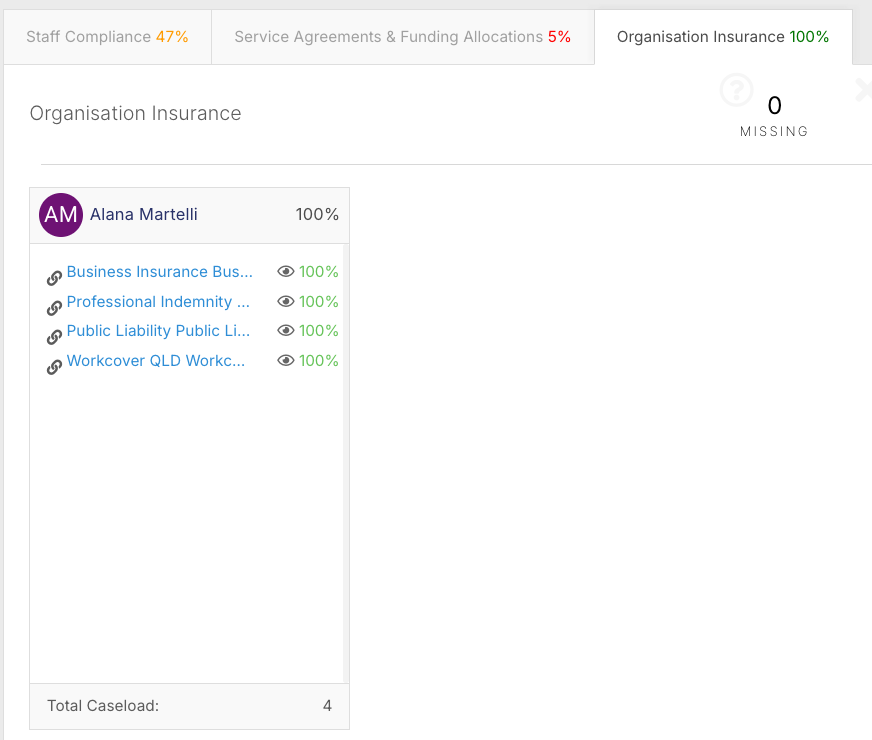
Task: Click the 100% beside Workcover QLD
Action: point(319,361)
